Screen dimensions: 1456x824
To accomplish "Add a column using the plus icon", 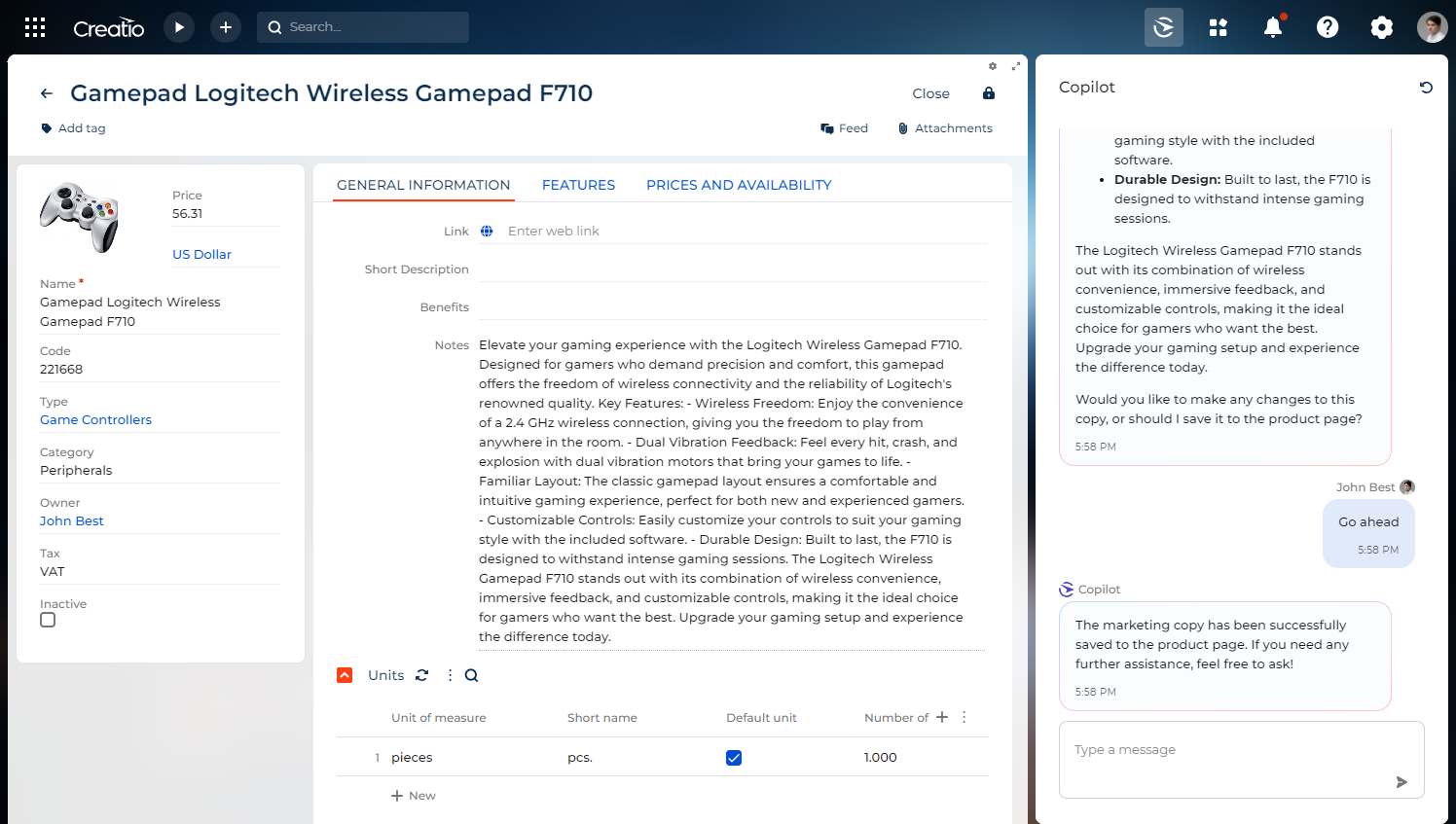I will click(x=942, y=717).
